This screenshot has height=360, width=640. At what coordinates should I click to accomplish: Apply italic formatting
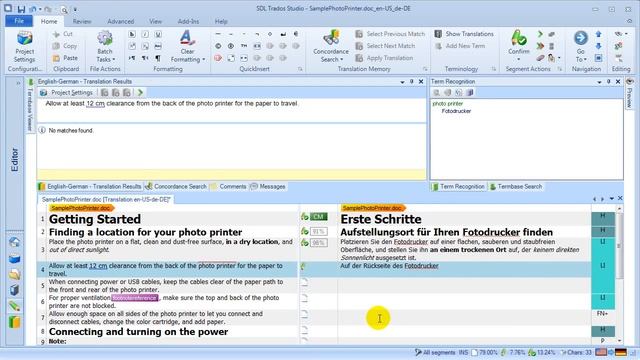tap(145, 34)
